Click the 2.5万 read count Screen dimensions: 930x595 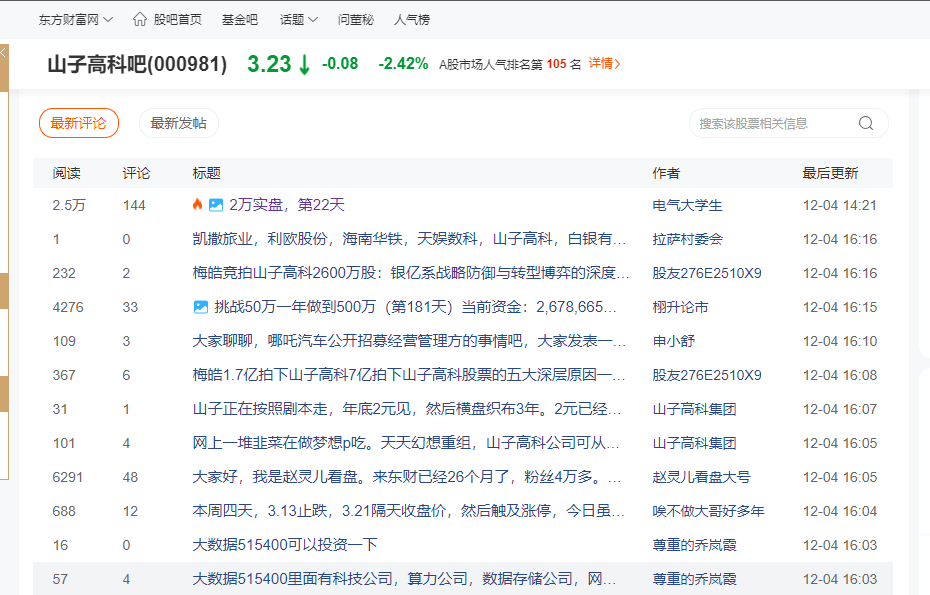69,205
